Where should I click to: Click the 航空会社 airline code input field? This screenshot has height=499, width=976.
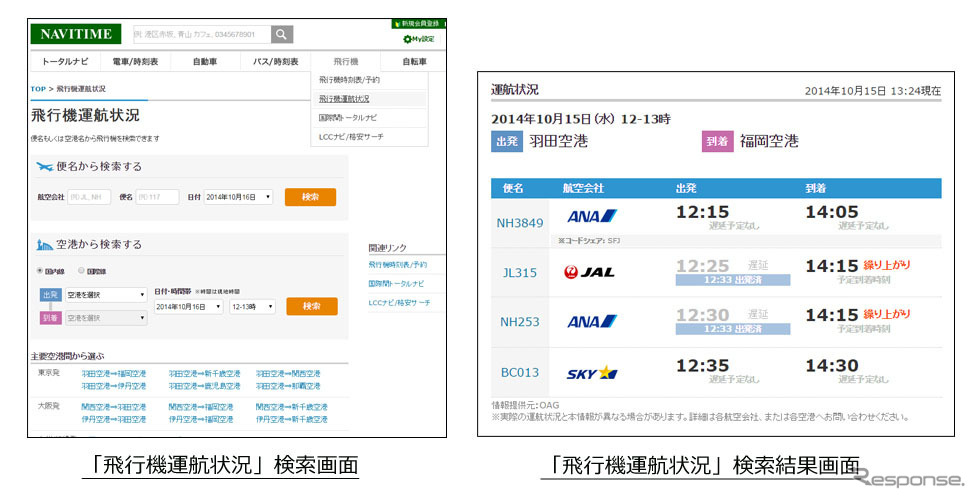(x=89, y=197)
